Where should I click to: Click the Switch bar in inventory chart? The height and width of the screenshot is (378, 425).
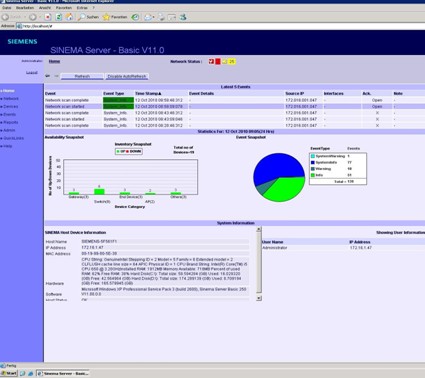point(99,191)
